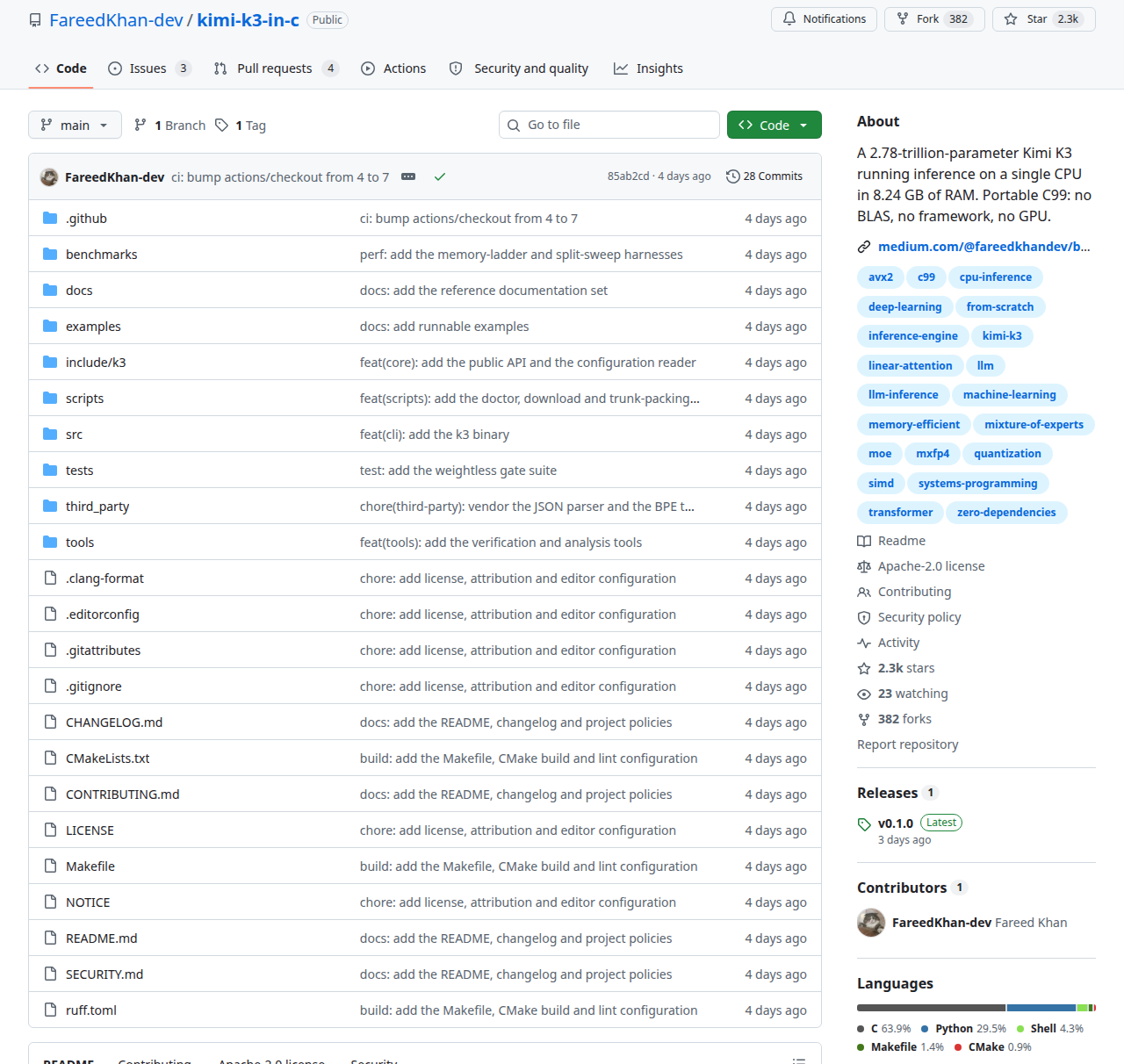Click the SECURITY.md file icon
Screen dimensions: 1124x1064
coord(50,974)
